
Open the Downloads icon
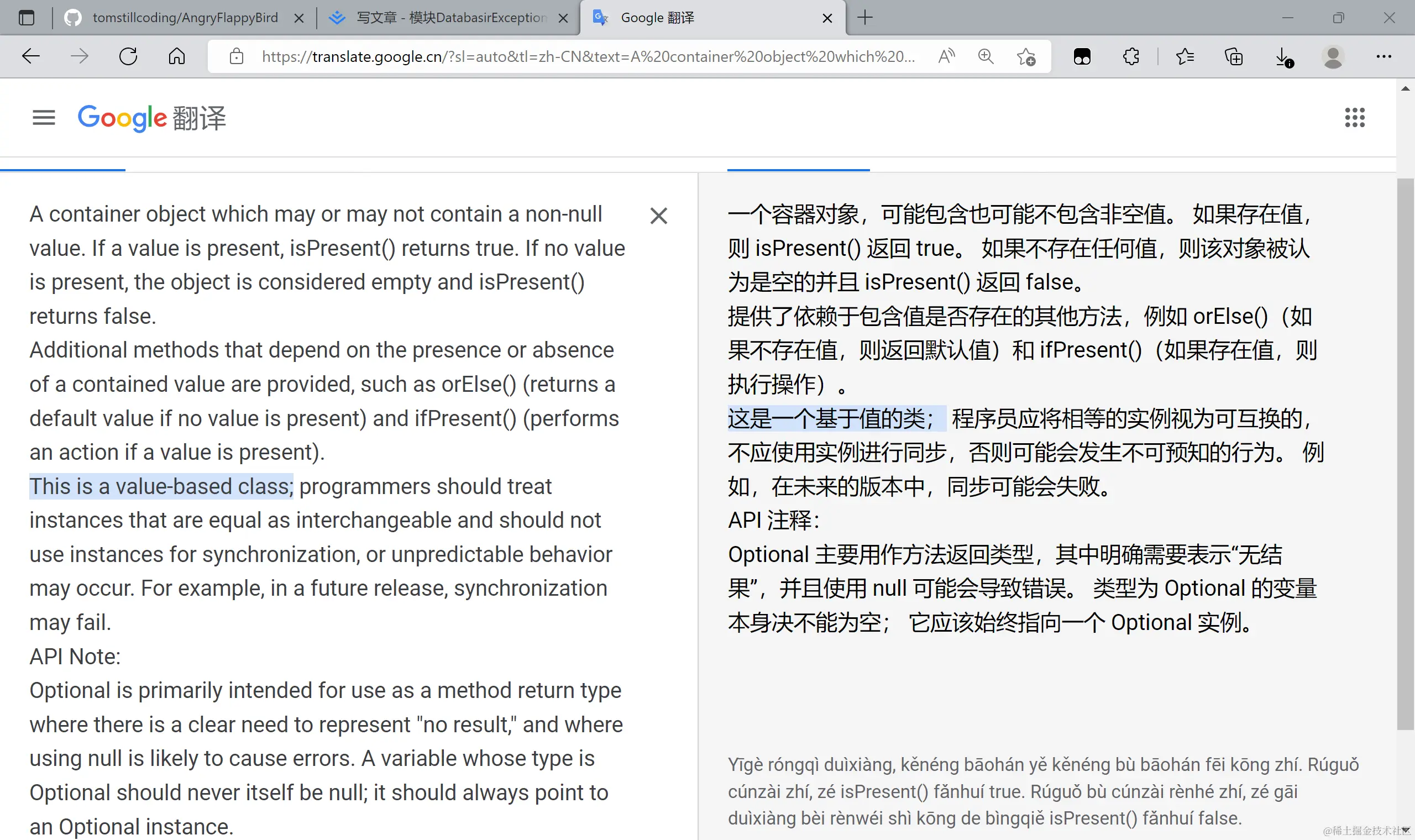point(1283,57)
